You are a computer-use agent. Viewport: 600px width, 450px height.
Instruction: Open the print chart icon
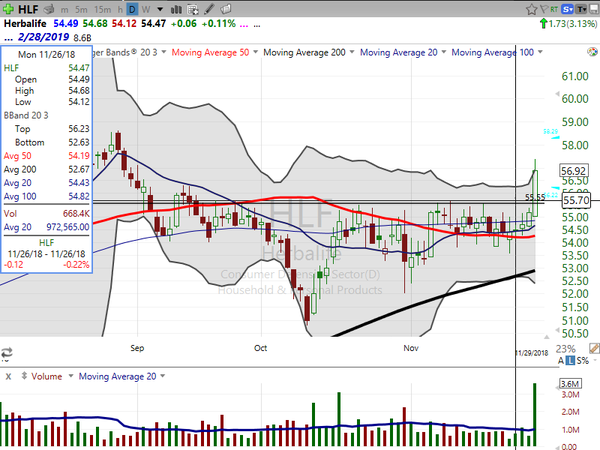coord(49,9)
